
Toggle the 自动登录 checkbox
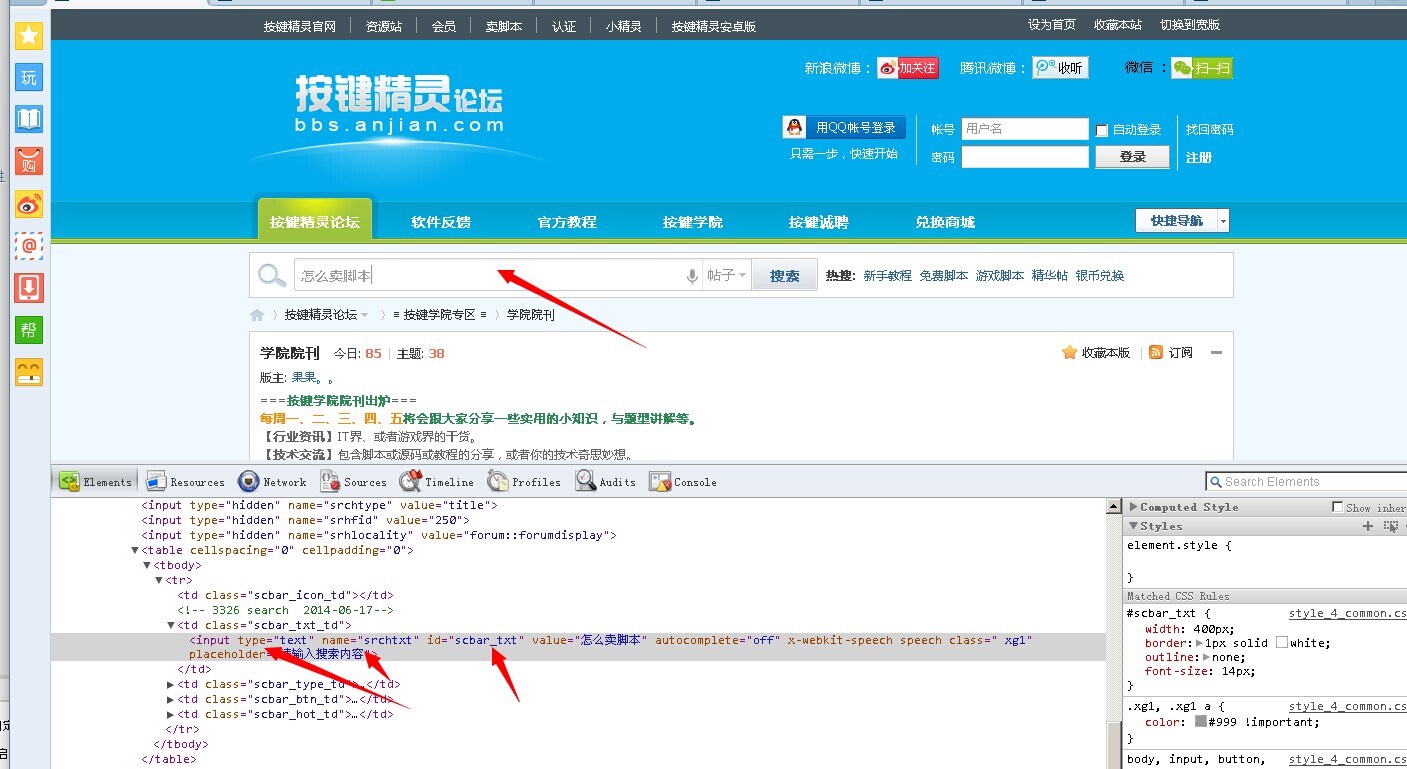point(1102,130)
